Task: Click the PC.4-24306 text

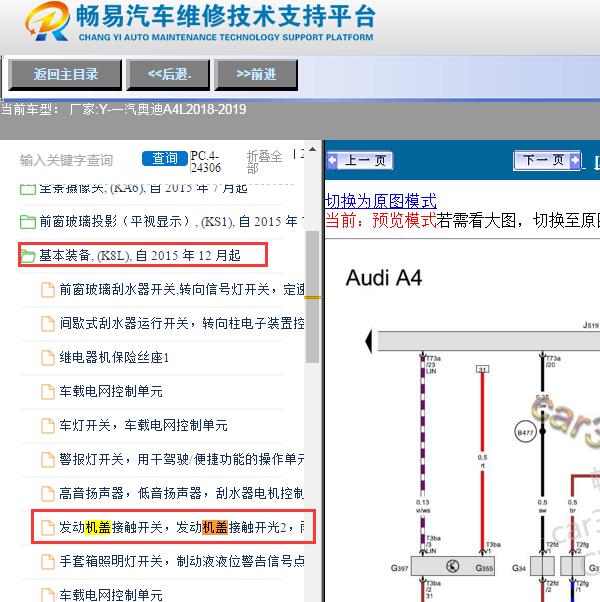Action: point(206,162)
